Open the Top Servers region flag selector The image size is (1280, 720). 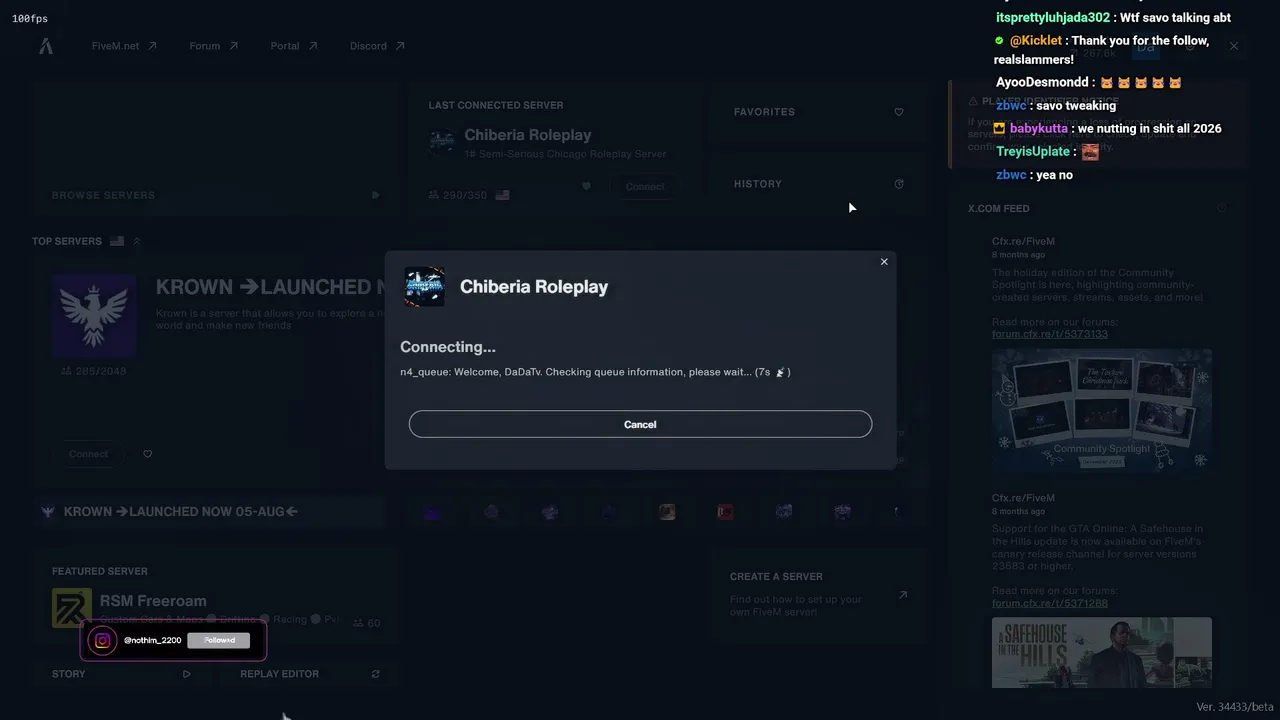[x=117, y=241]
